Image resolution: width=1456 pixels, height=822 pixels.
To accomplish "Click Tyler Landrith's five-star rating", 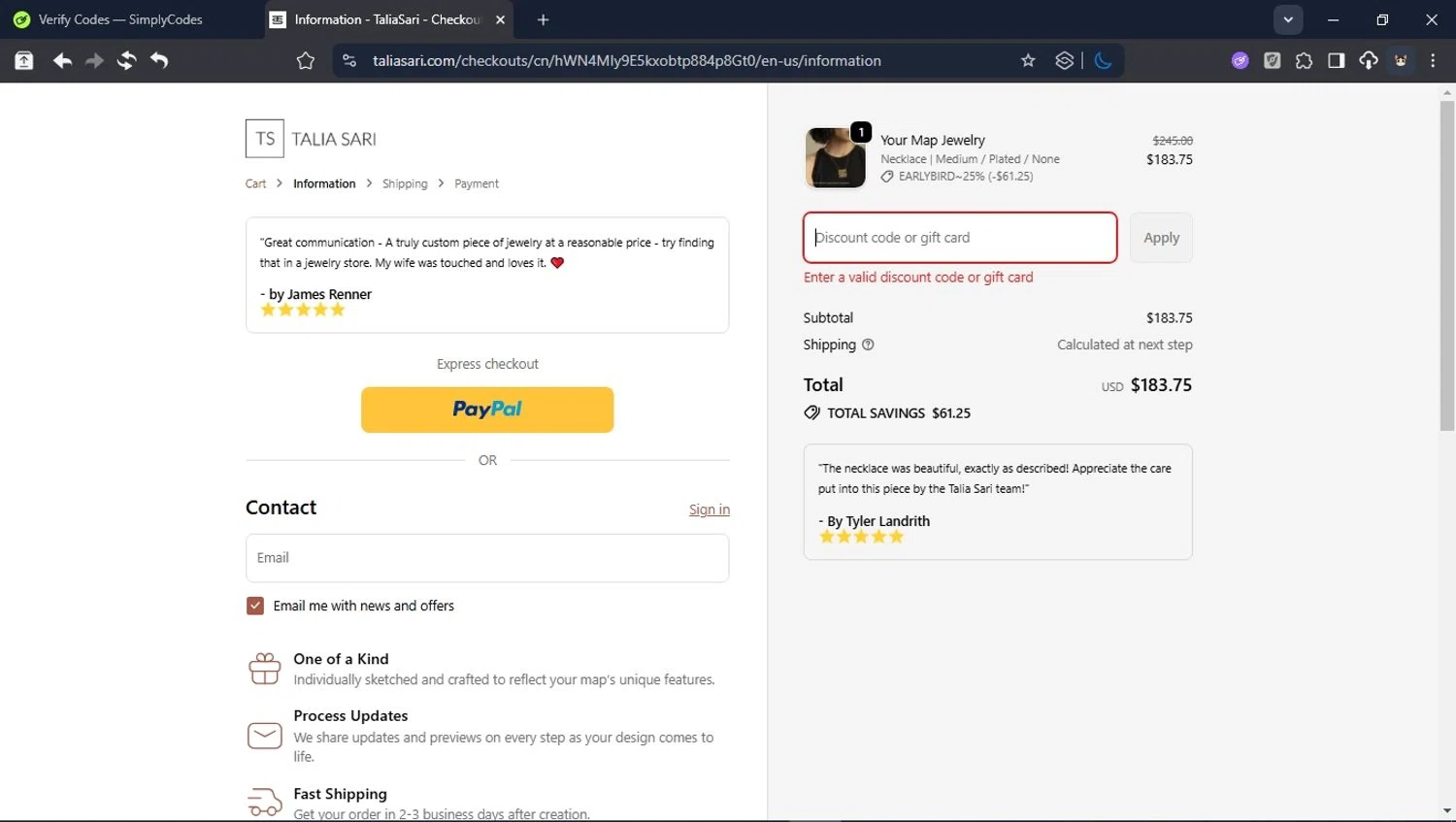I will click(x=861, y=537).
